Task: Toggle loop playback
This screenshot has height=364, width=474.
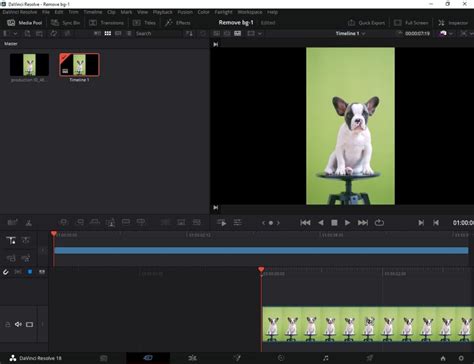Action: (379, 222)
